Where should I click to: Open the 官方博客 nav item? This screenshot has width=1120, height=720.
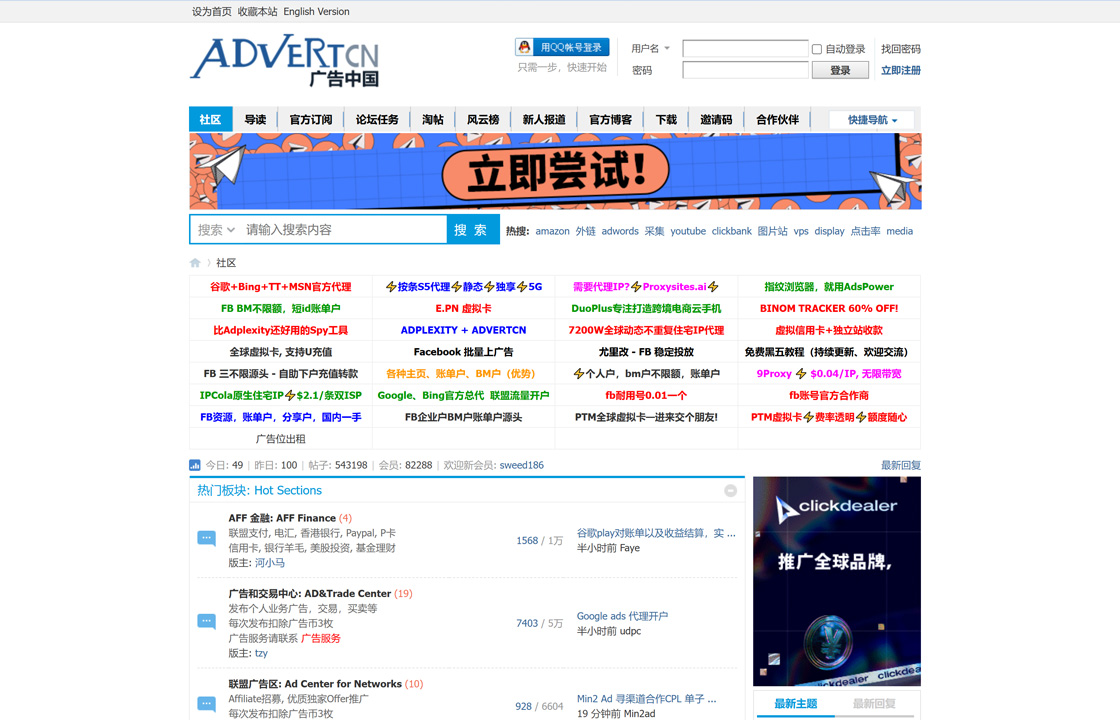(x=610, y=119)
